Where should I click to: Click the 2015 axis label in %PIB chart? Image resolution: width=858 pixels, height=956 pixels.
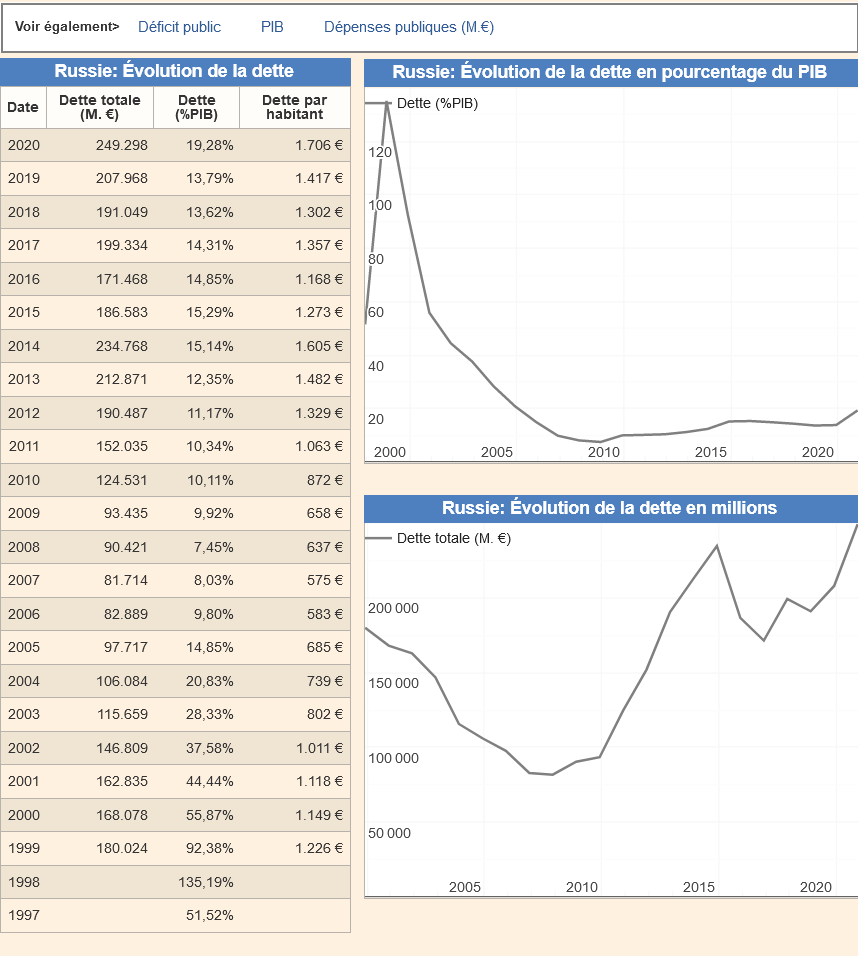[x=710, y=452]
